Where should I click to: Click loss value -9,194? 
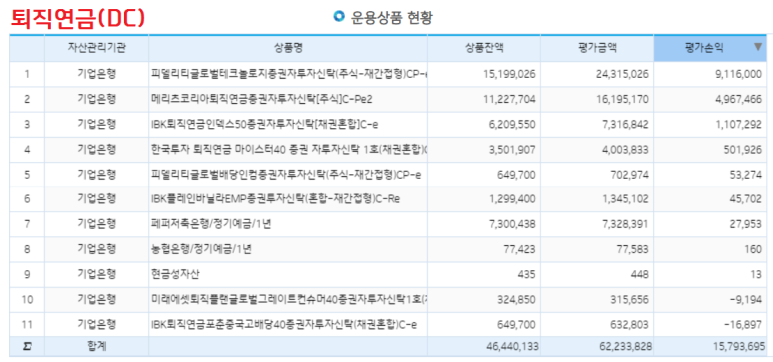point(746,299)
